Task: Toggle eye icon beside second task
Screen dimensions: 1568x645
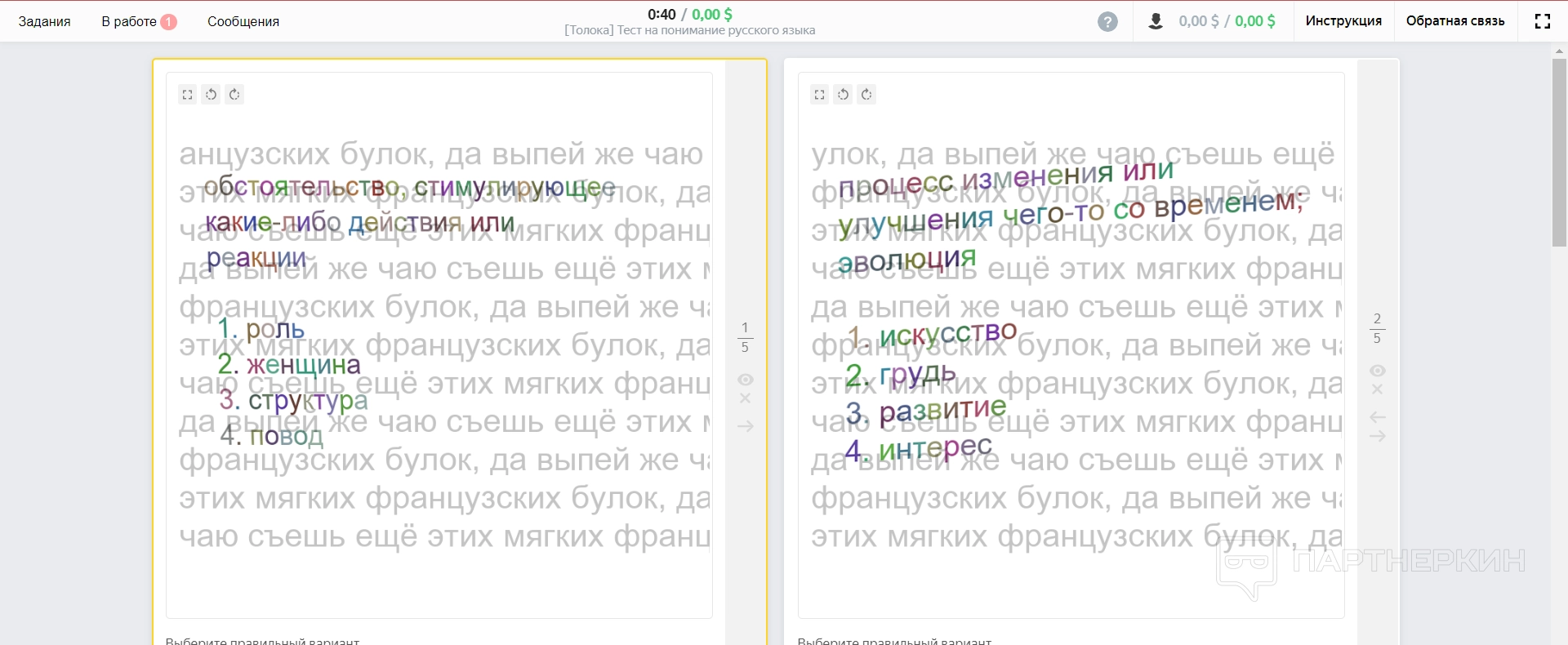Action: click(x=1377, y=371)
